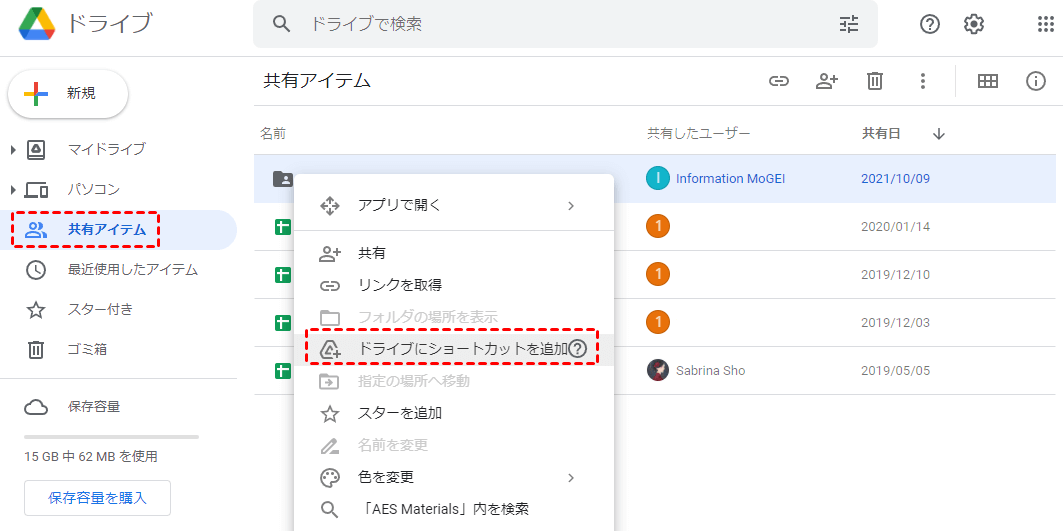Screen dimensions: 1063x531
Task: Click the 保存容量を購入 button
Action: 97,498
